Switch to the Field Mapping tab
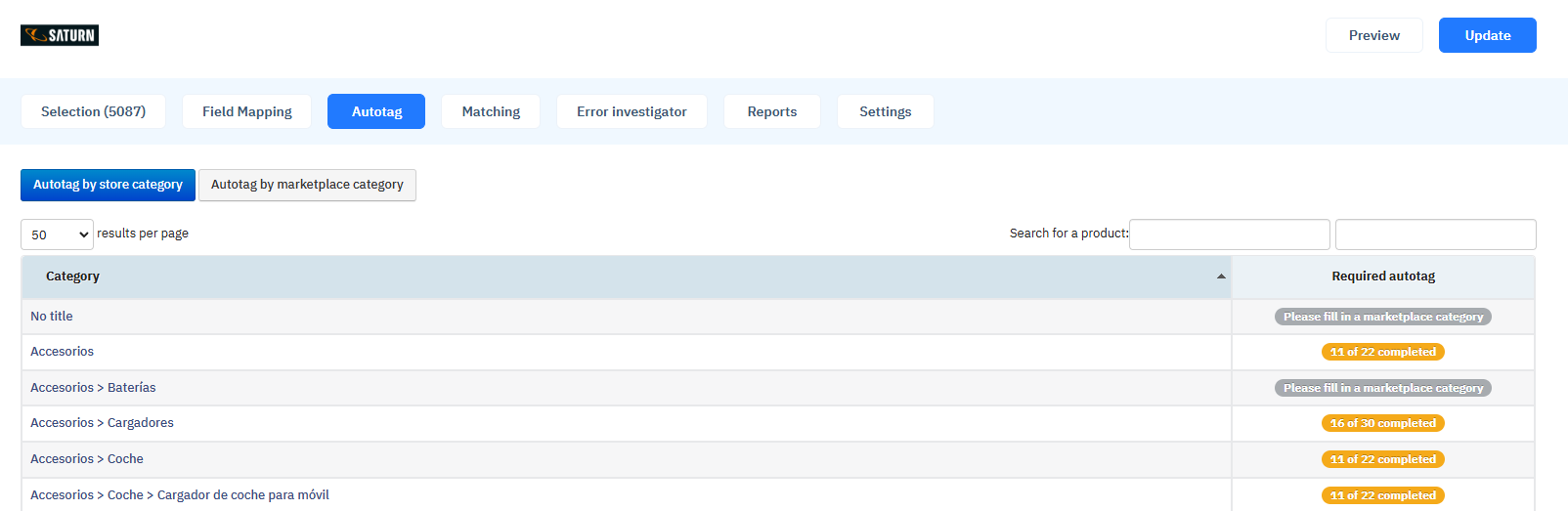Image resolution: width=1568 pixels, height=511 pixels. pos(247,111)
